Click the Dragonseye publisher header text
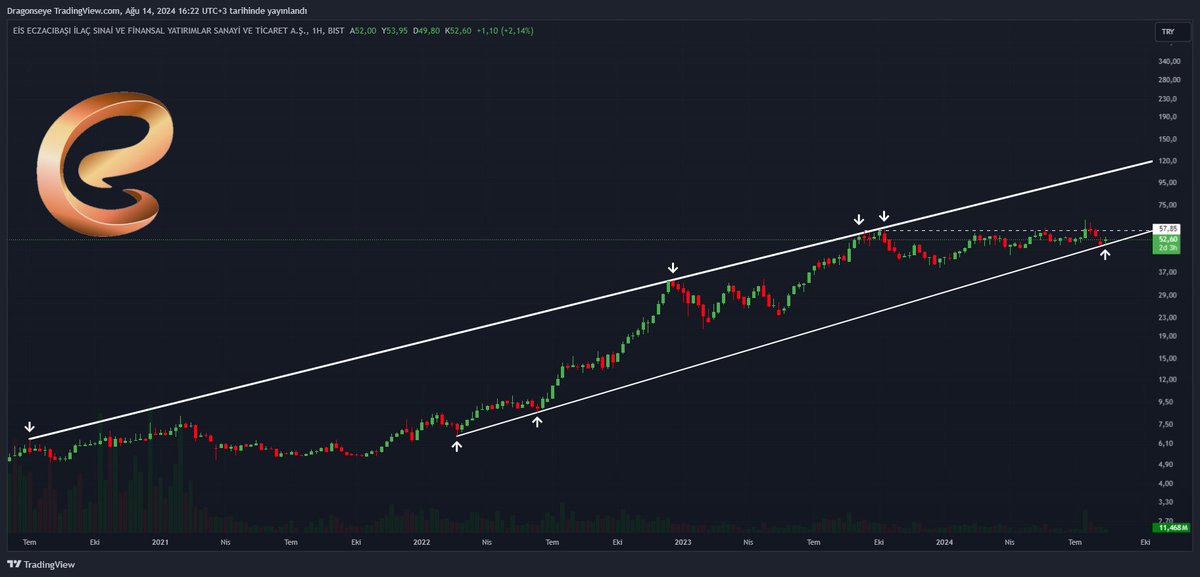The image size is (1200, 577). (x=157, y=10)
